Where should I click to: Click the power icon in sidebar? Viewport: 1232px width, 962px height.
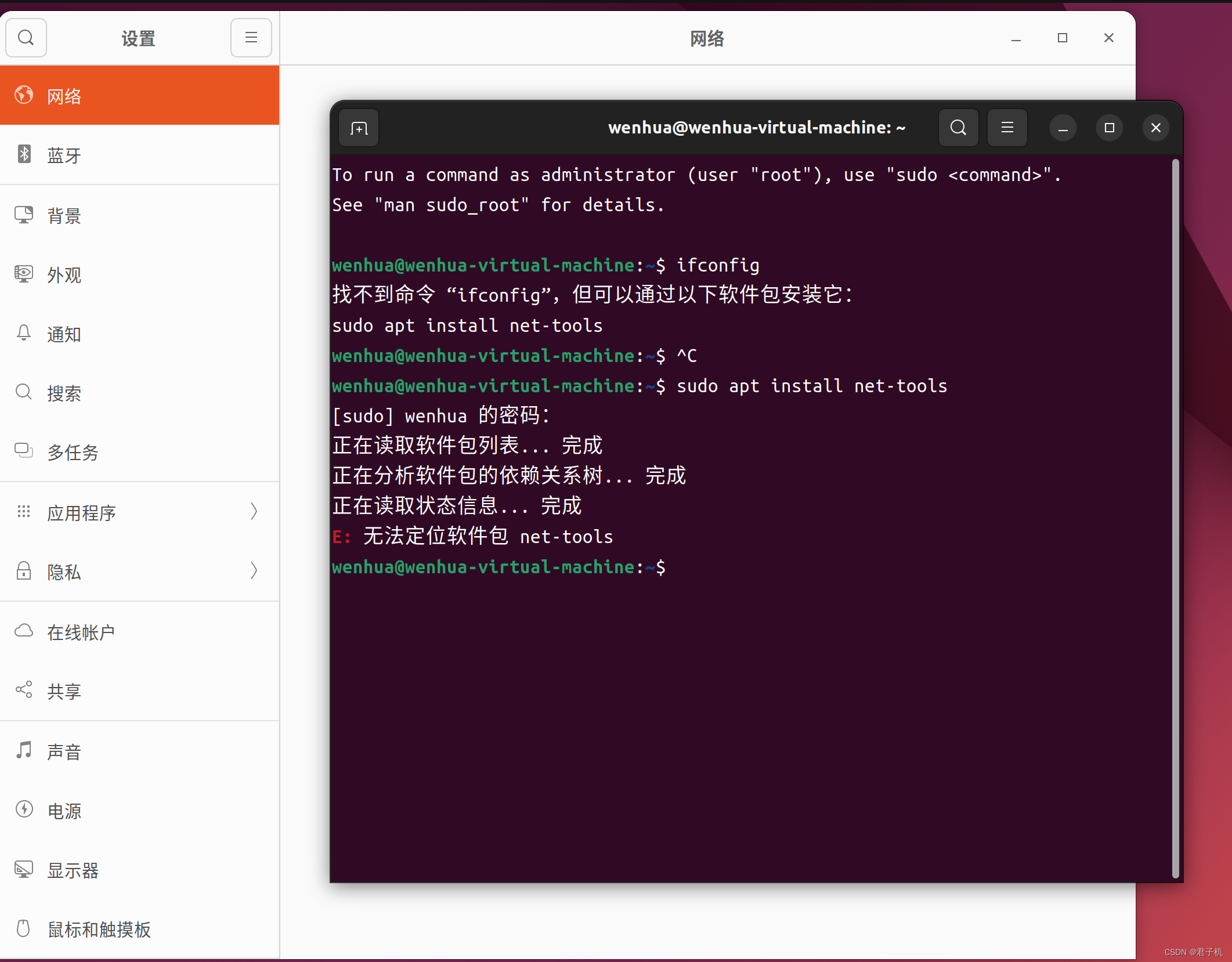[24, 809]
